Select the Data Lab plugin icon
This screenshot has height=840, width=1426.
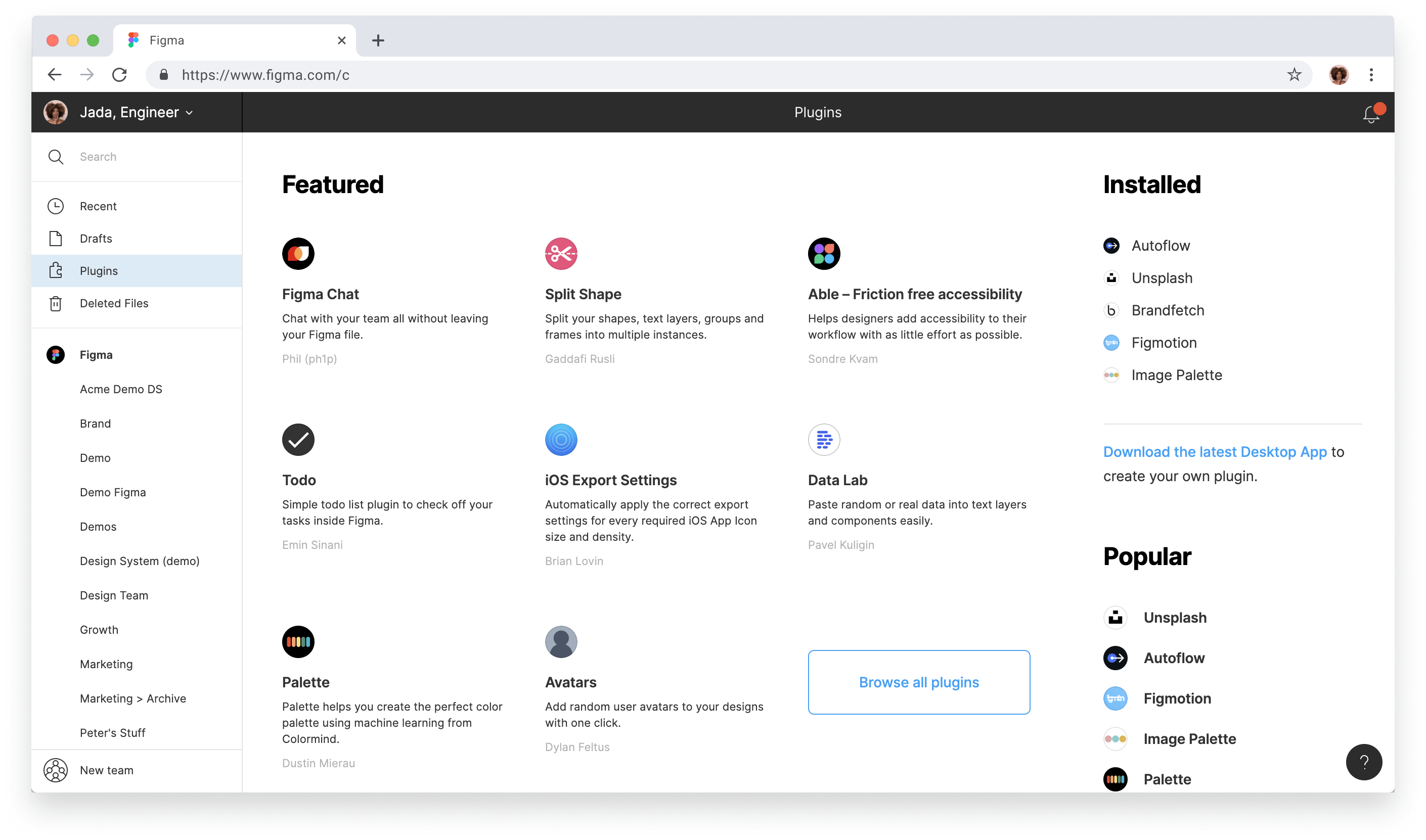point(824,439)
